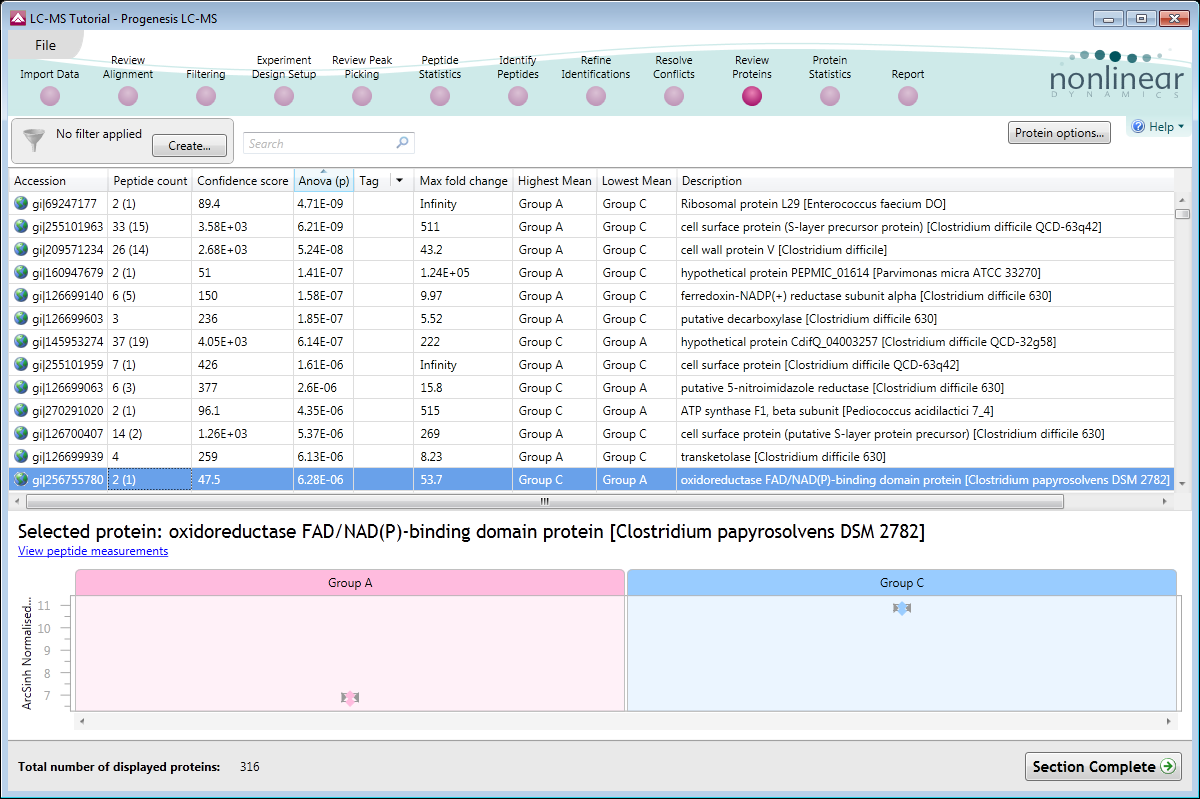
Task: Select row gi|126699939 transketolase
Action: click(x=592, y=457)
